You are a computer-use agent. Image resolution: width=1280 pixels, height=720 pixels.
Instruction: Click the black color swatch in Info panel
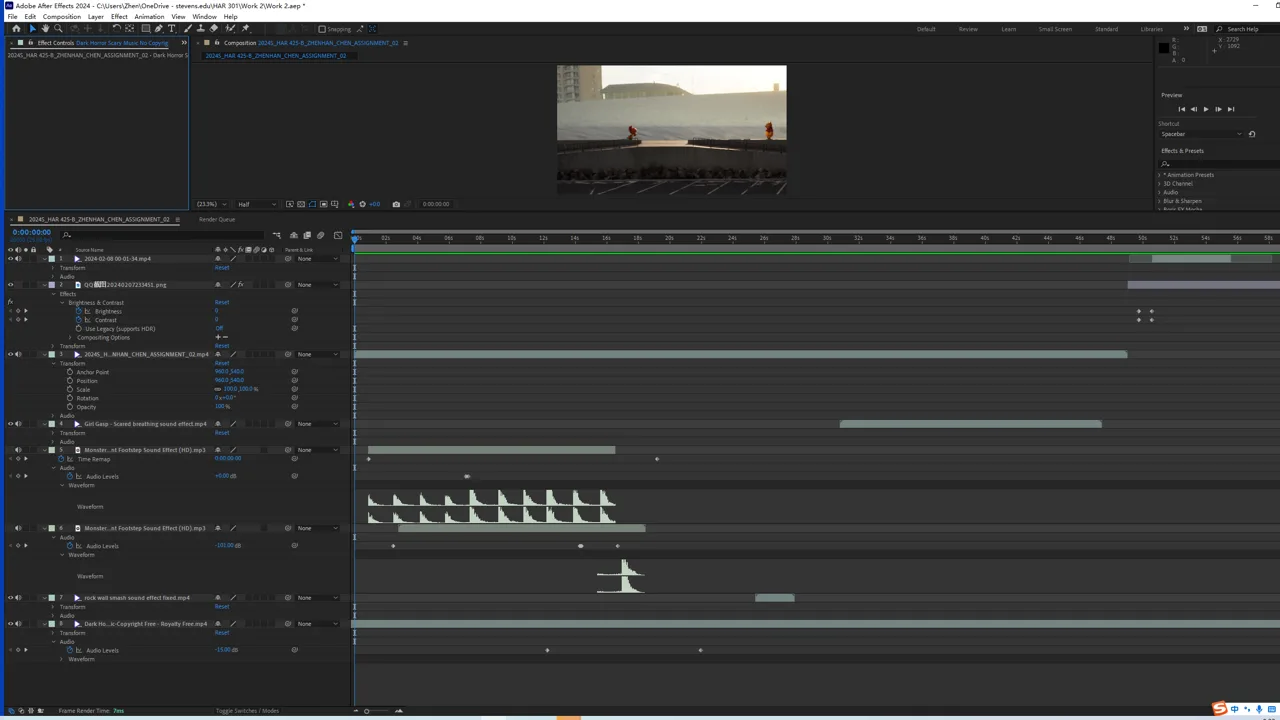[x=1163, y=48]
